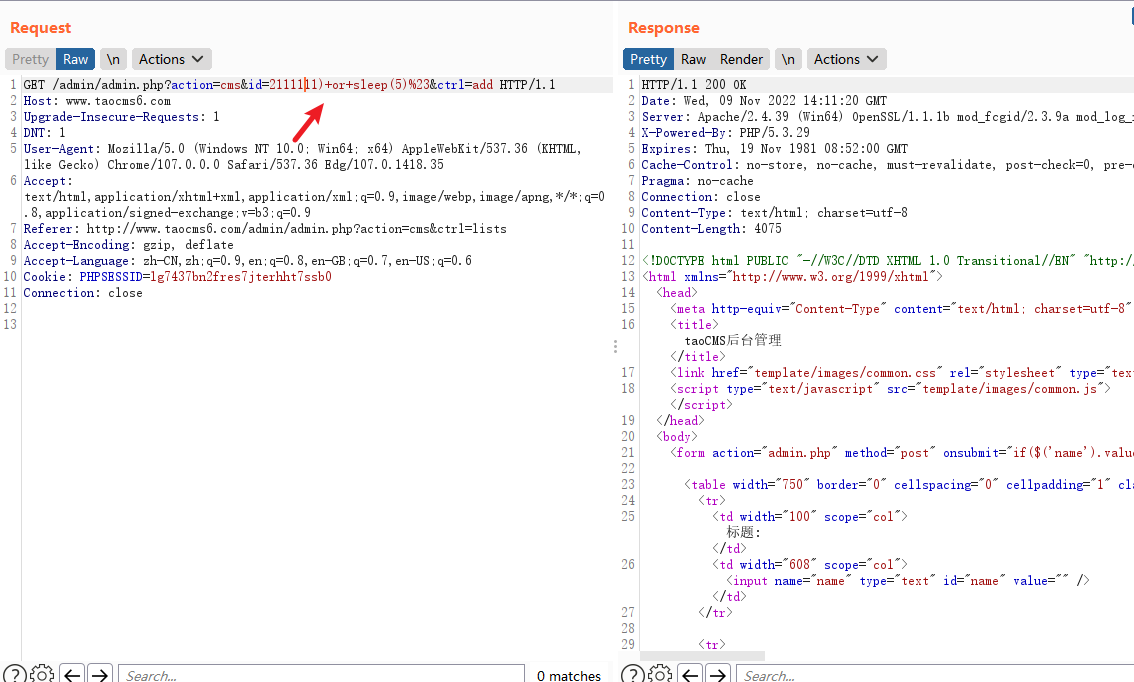This screenshot has height=682, width=1134.
Task: Click the Response panel title
Action: click(x=663, y=28)
